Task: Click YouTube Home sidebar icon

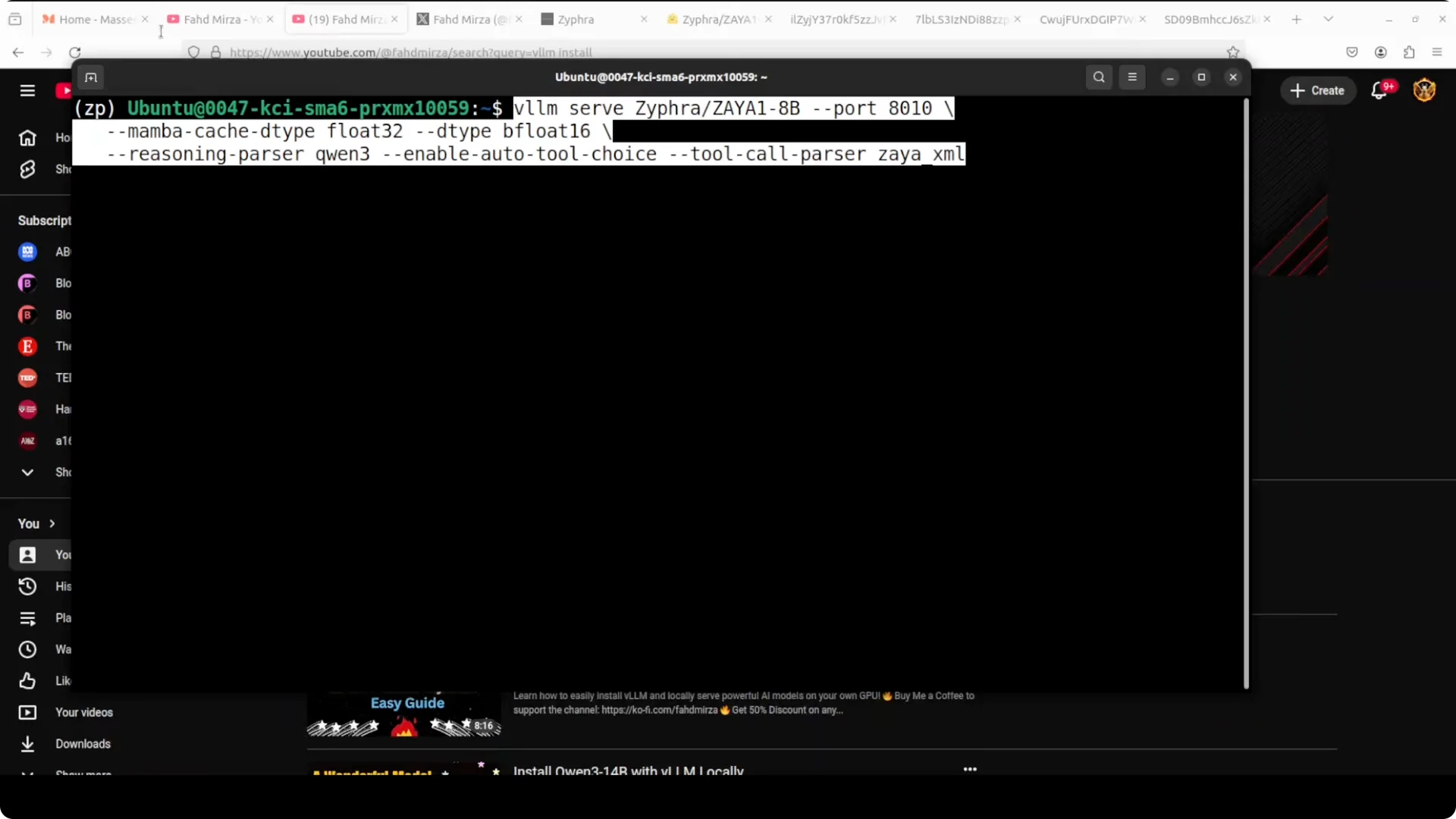Action: click(27, 138)
